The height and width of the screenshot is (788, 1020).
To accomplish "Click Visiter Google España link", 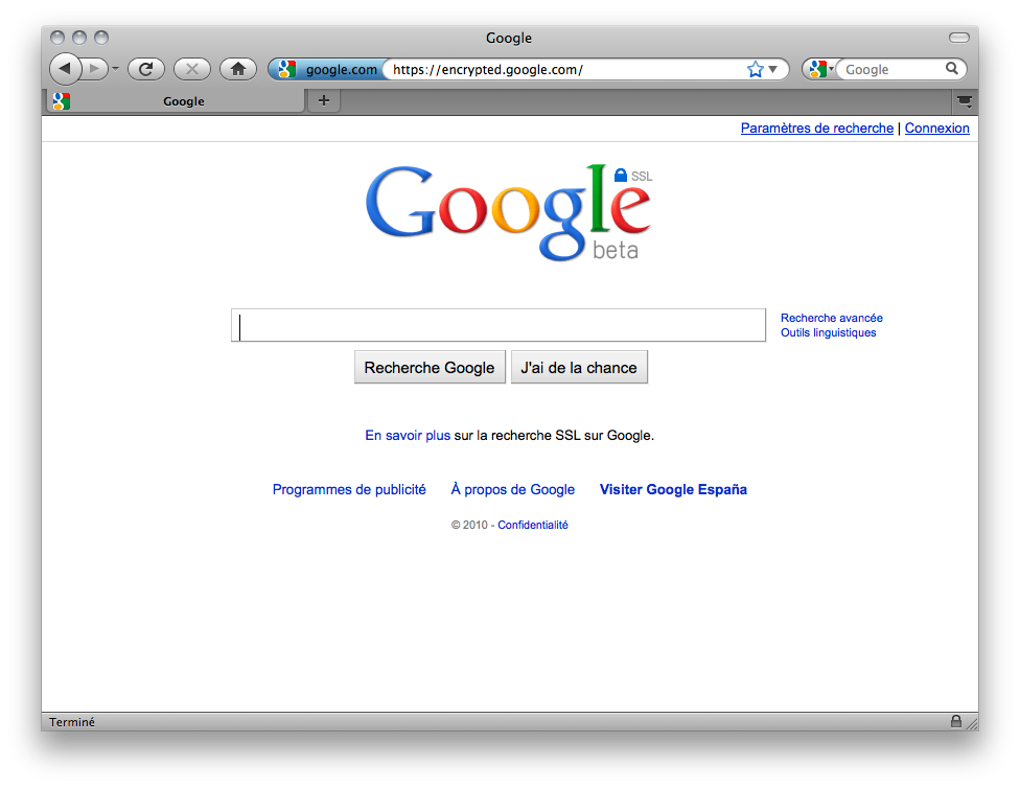I will click(x=673, y=489).
